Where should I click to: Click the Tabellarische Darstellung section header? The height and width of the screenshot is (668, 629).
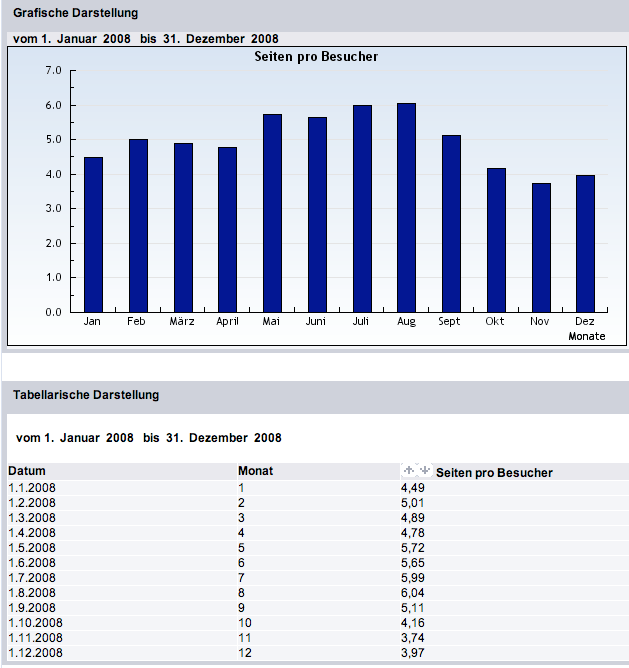86,395
